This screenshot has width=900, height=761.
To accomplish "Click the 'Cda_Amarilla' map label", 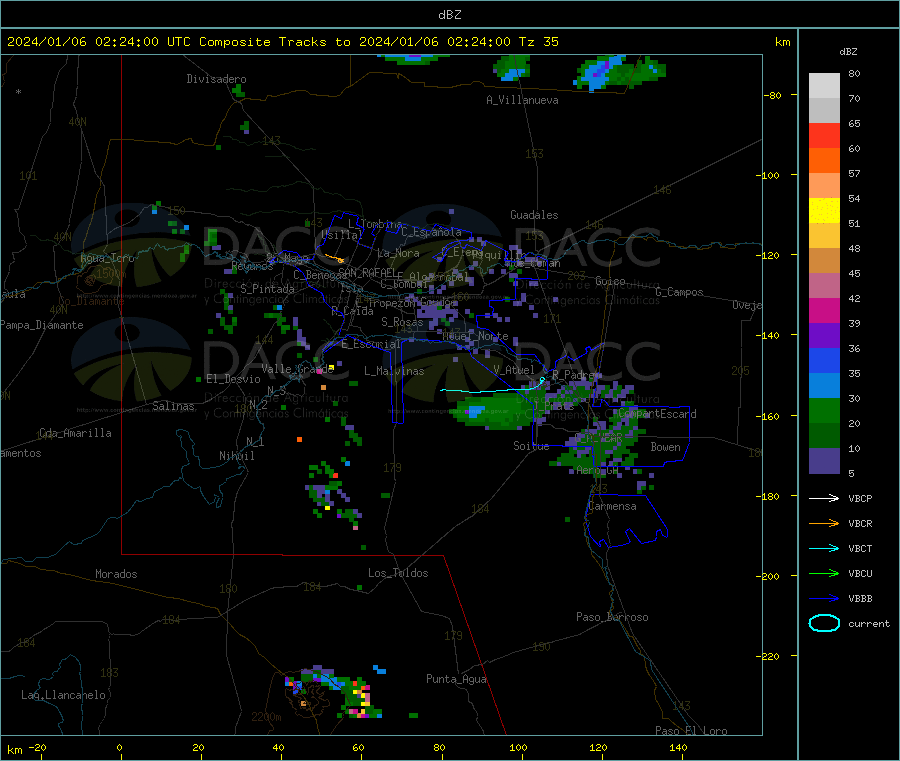I will click(75, 433).
